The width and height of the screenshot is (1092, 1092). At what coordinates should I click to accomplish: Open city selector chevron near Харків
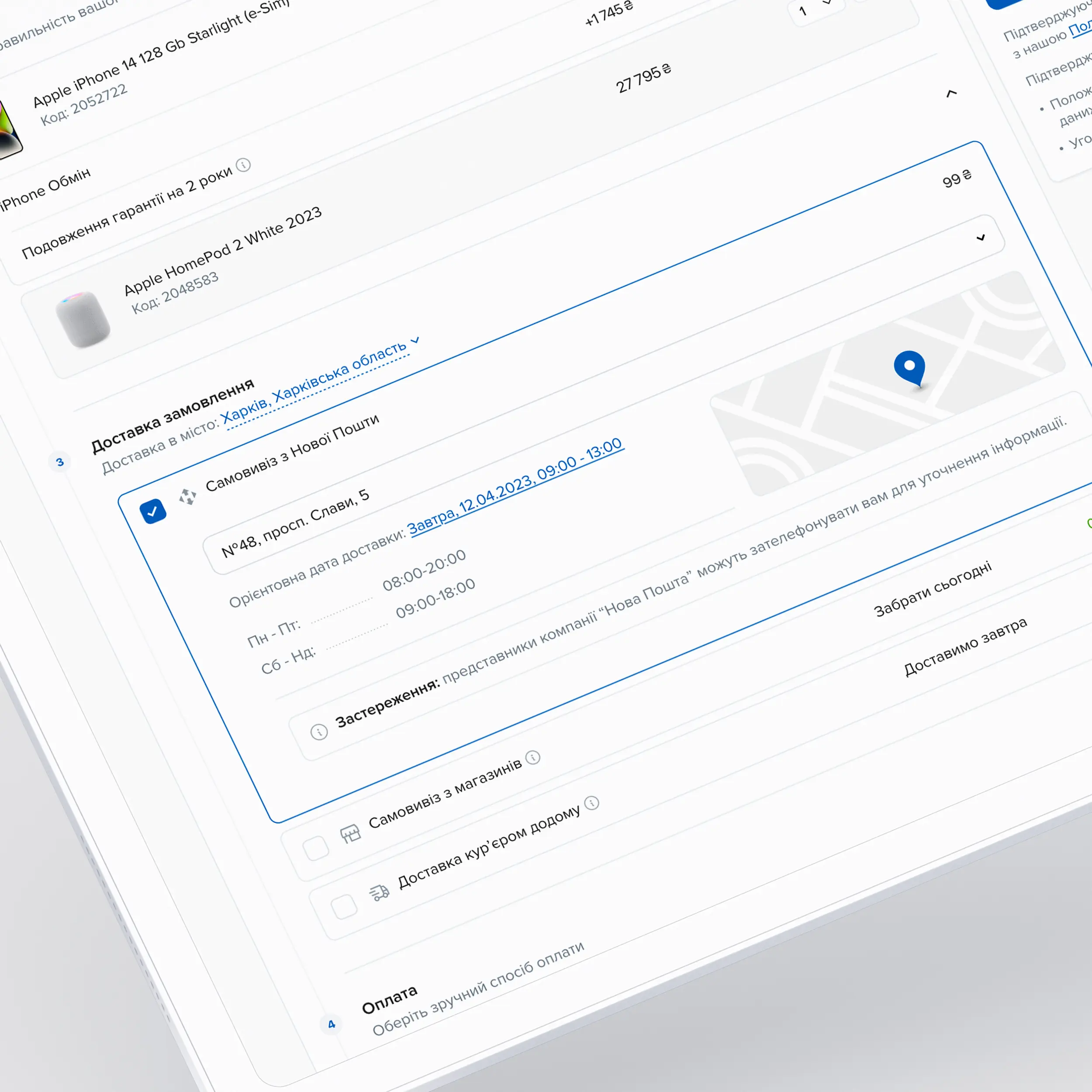tap(415, 341)
